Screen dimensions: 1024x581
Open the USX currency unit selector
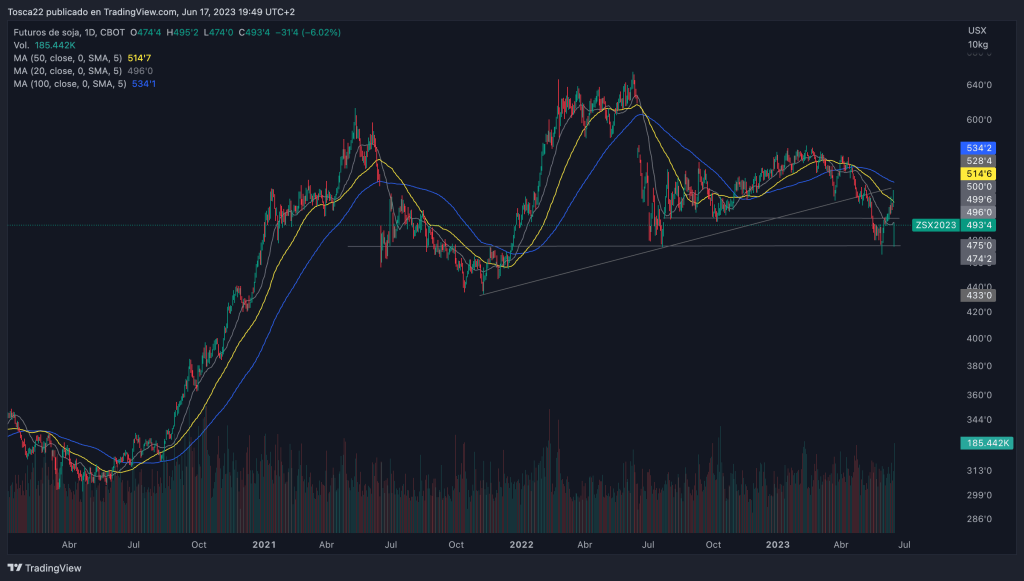point(977,31)
